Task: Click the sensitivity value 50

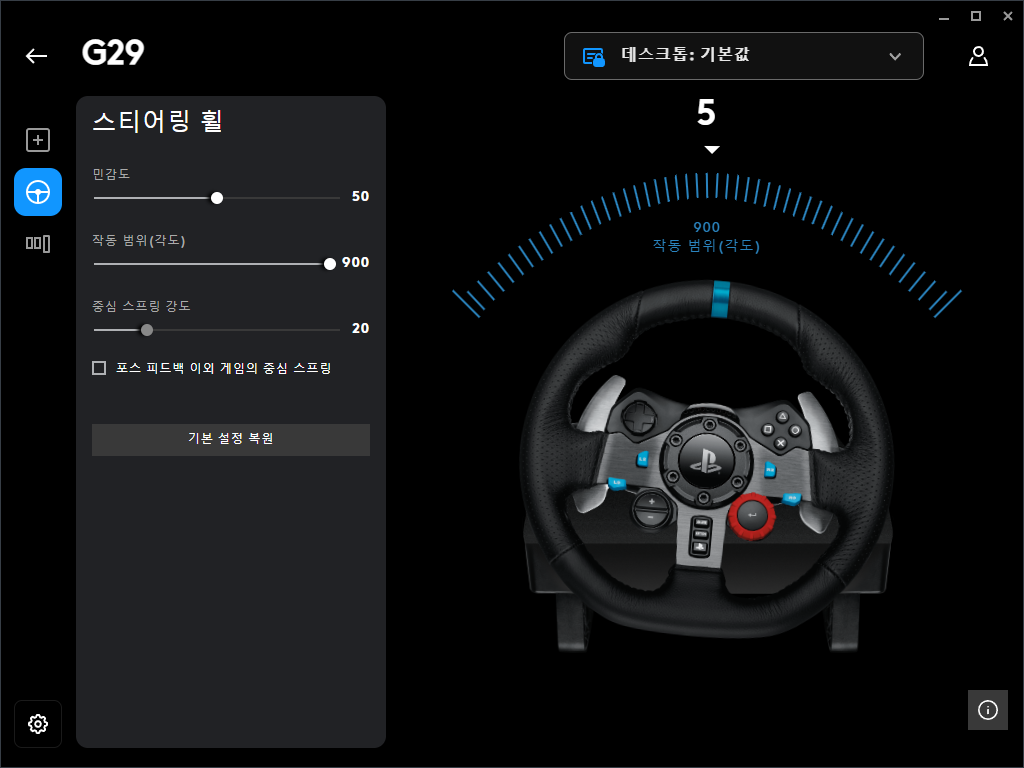Action: [360, 196]
